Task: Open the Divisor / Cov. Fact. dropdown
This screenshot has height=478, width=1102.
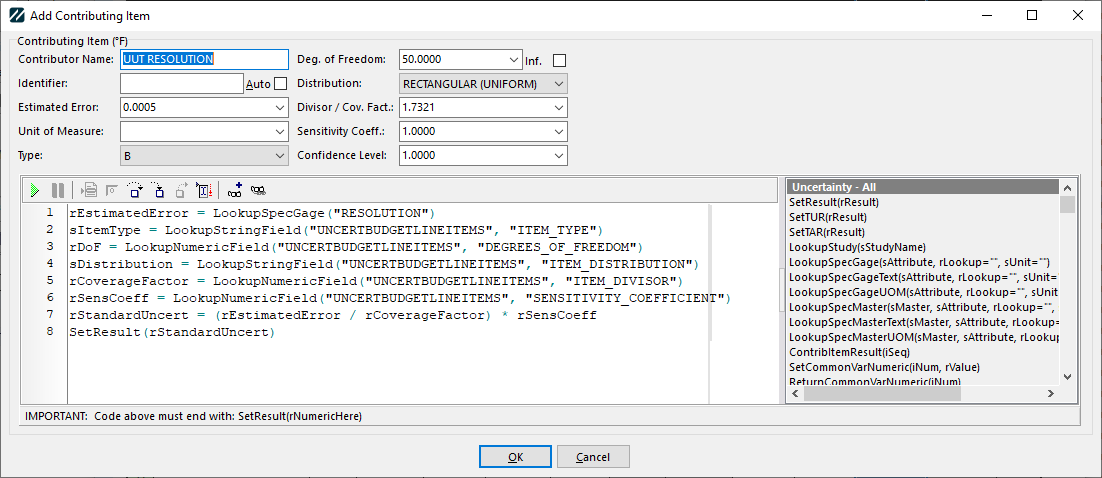Action: [558, 107]
